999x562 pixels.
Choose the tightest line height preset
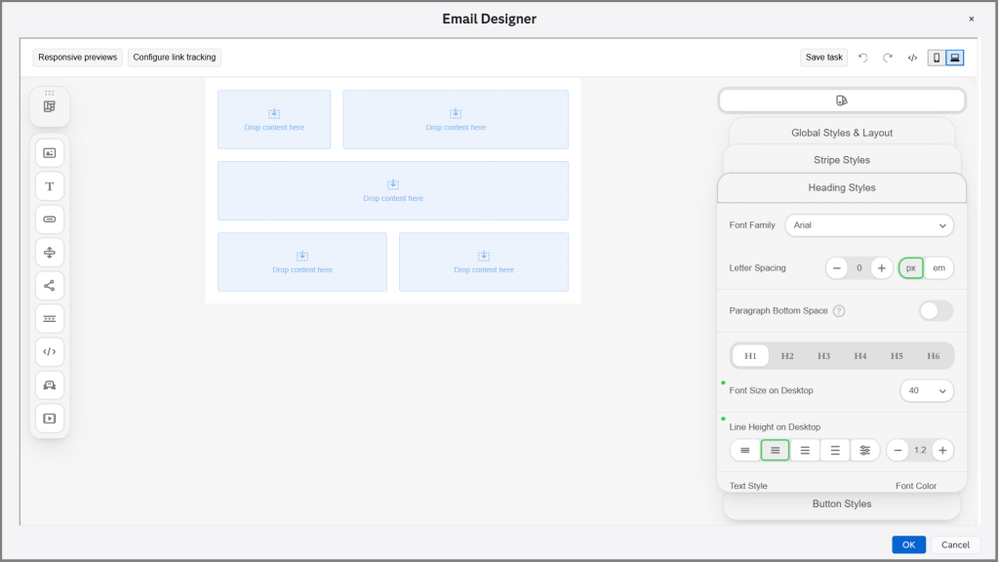[745, 450]
